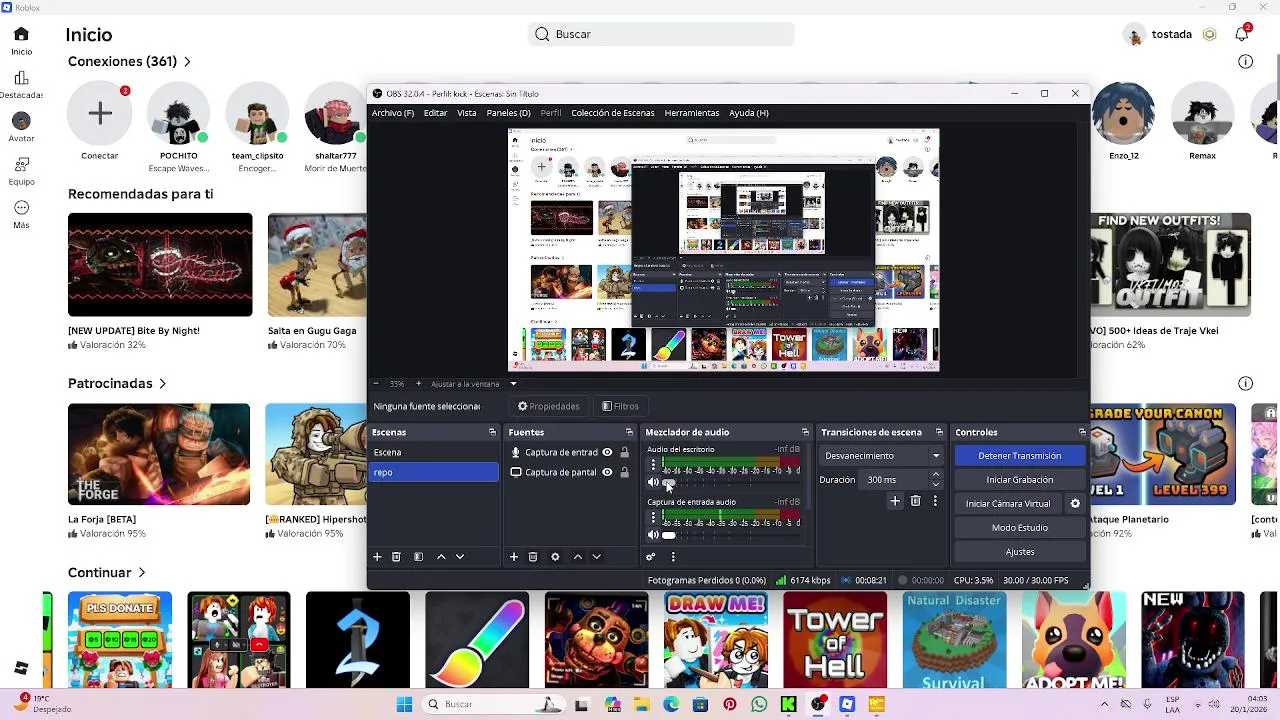This screenshot has width=1280, height=720.
Task: Open Paneles (D) menu in OBS
Action: point(508,113)
